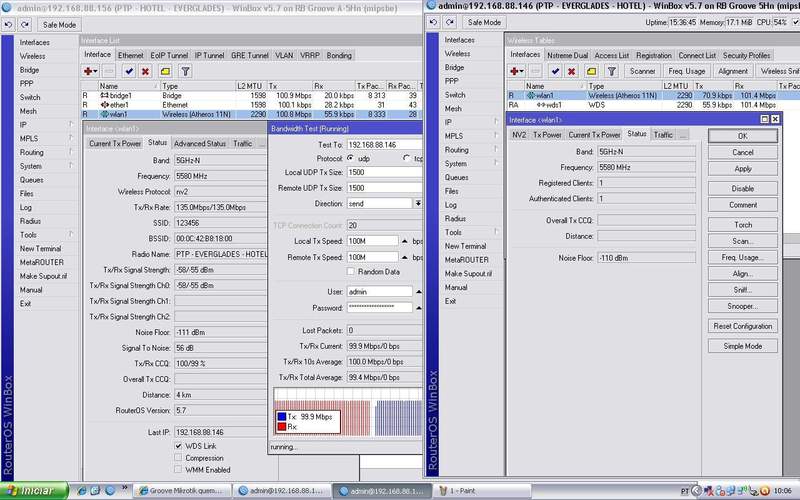Toggle Compression checkbox
The image size is (800, 500).
pos(178,458)
